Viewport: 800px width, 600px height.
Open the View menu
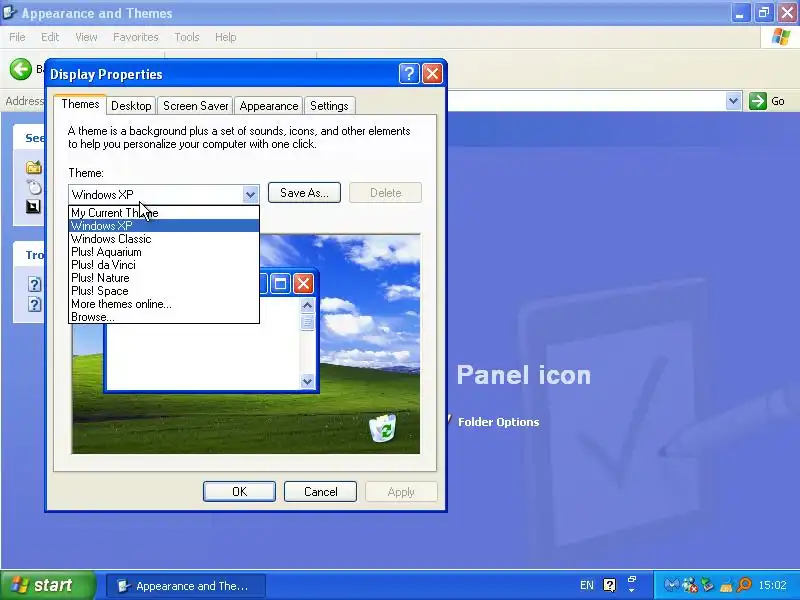click(x=86, y=37)
